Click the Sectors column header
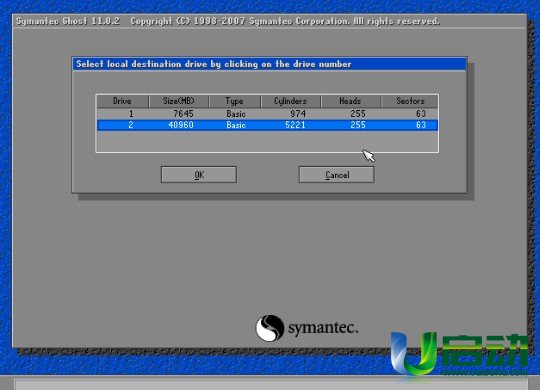Viewport: 540px width, 390px height. 409,101
